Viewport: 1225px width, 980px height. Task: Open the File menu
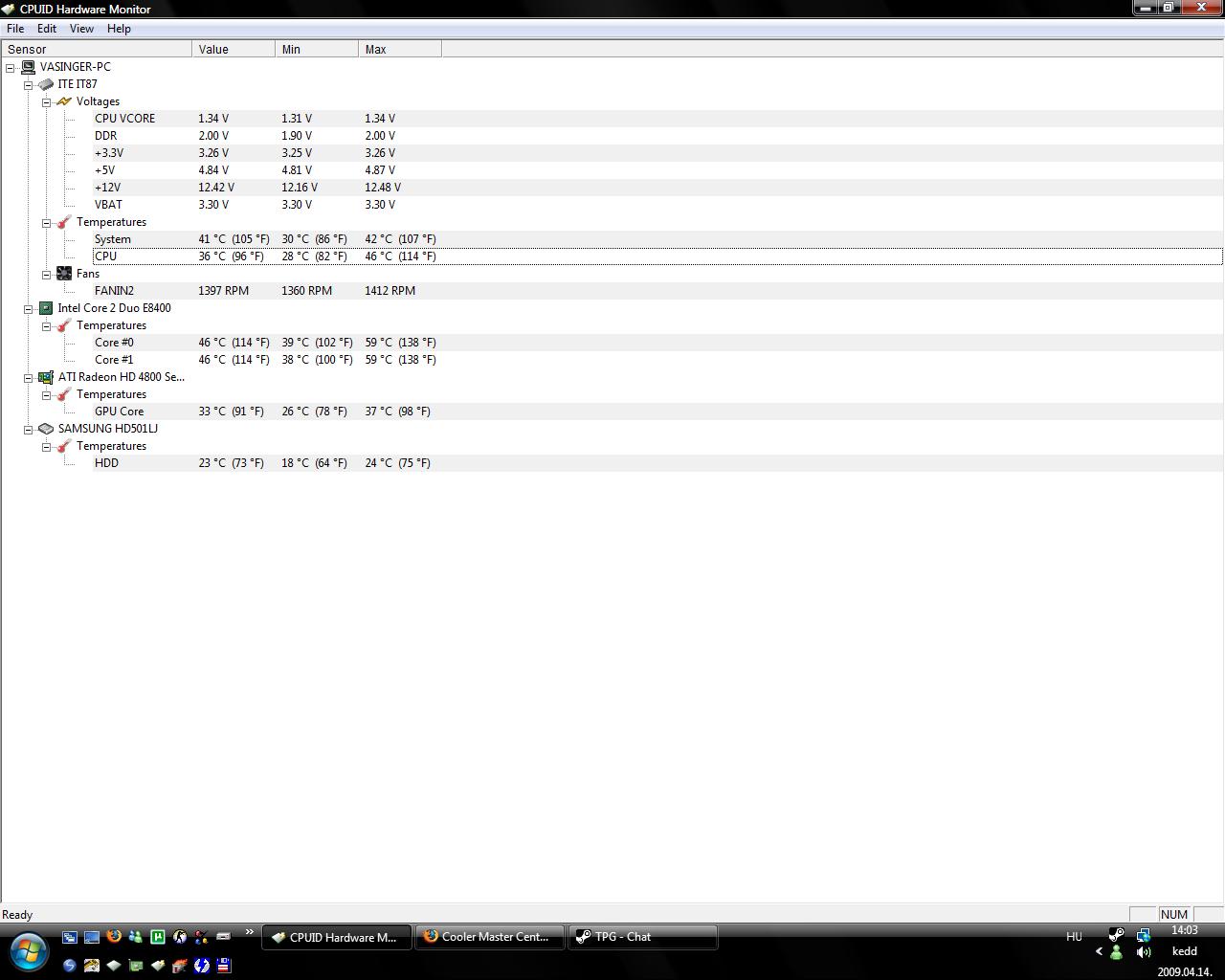[15, 29]
